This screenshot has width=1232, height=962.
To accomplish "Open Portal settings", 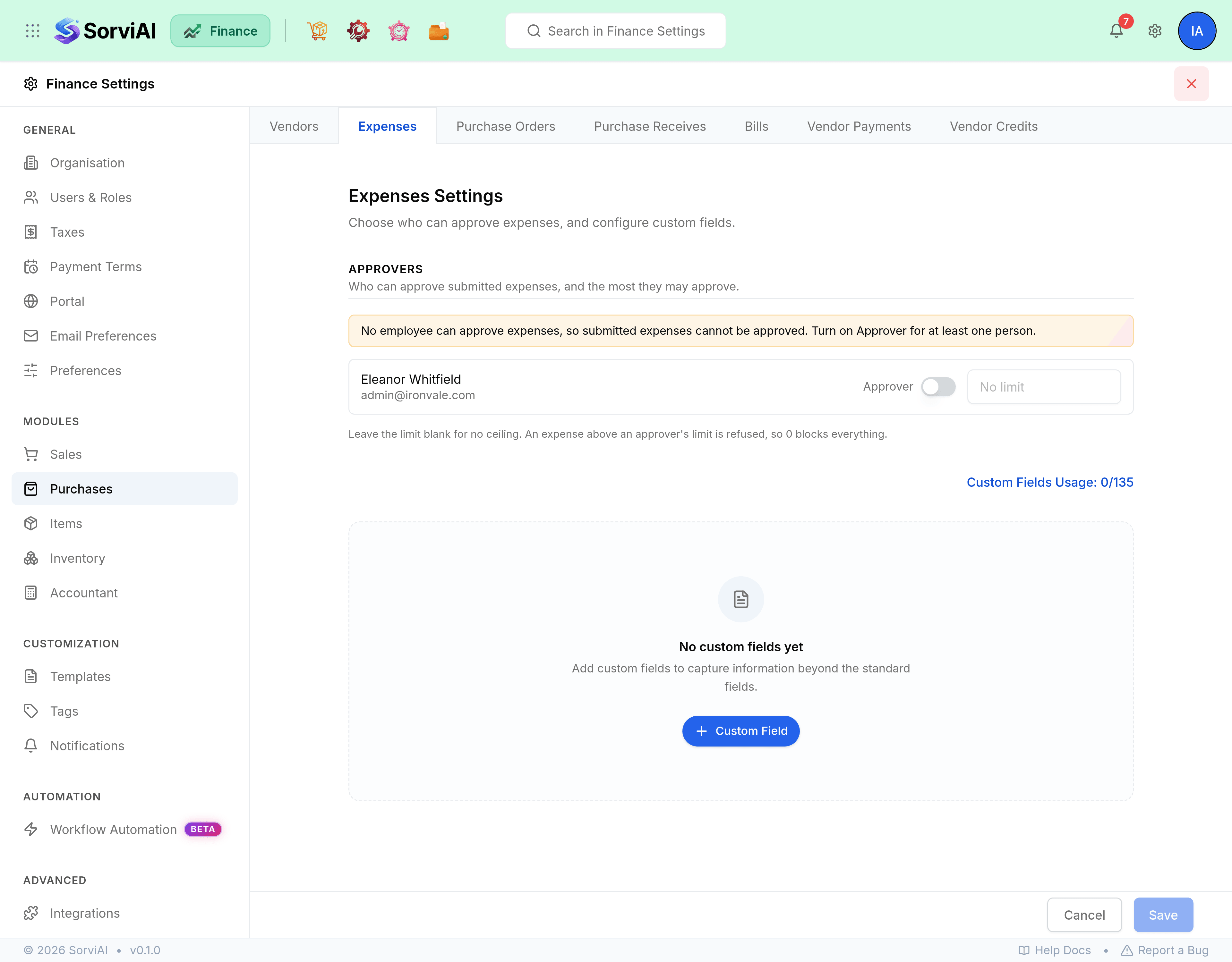I will click(x=125, y=301).
